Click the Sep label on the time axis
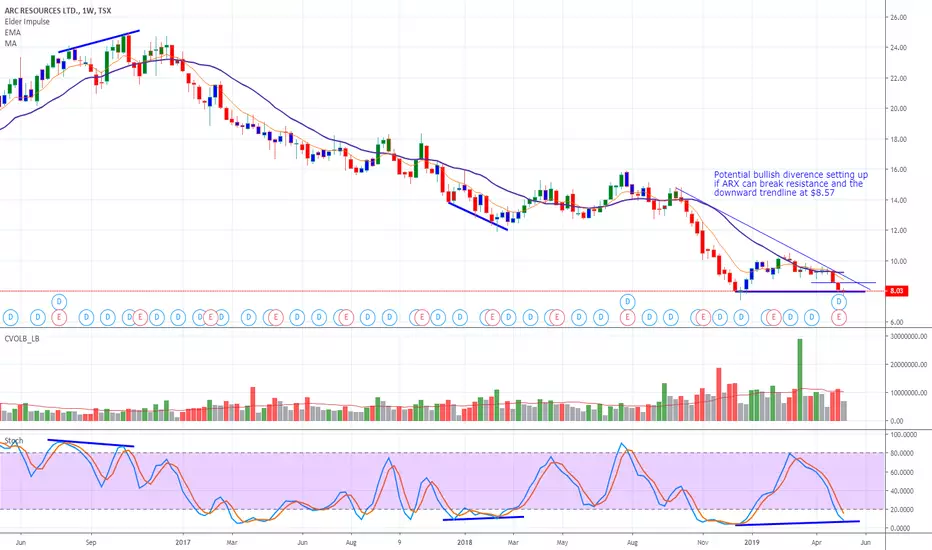This screenshot has width=932, height=550. coord(91,542)
